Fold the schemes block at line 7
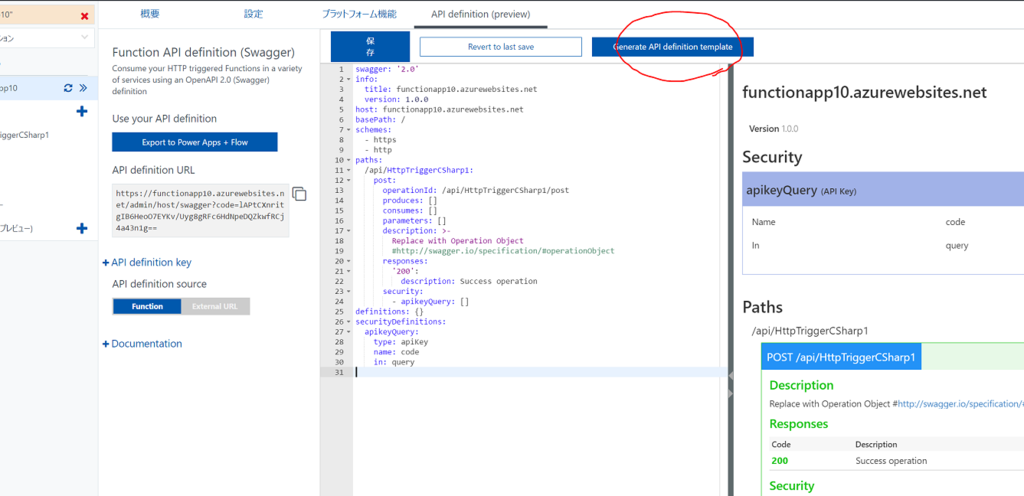This screenshot has height=496, width=1024. pos(349,129)
